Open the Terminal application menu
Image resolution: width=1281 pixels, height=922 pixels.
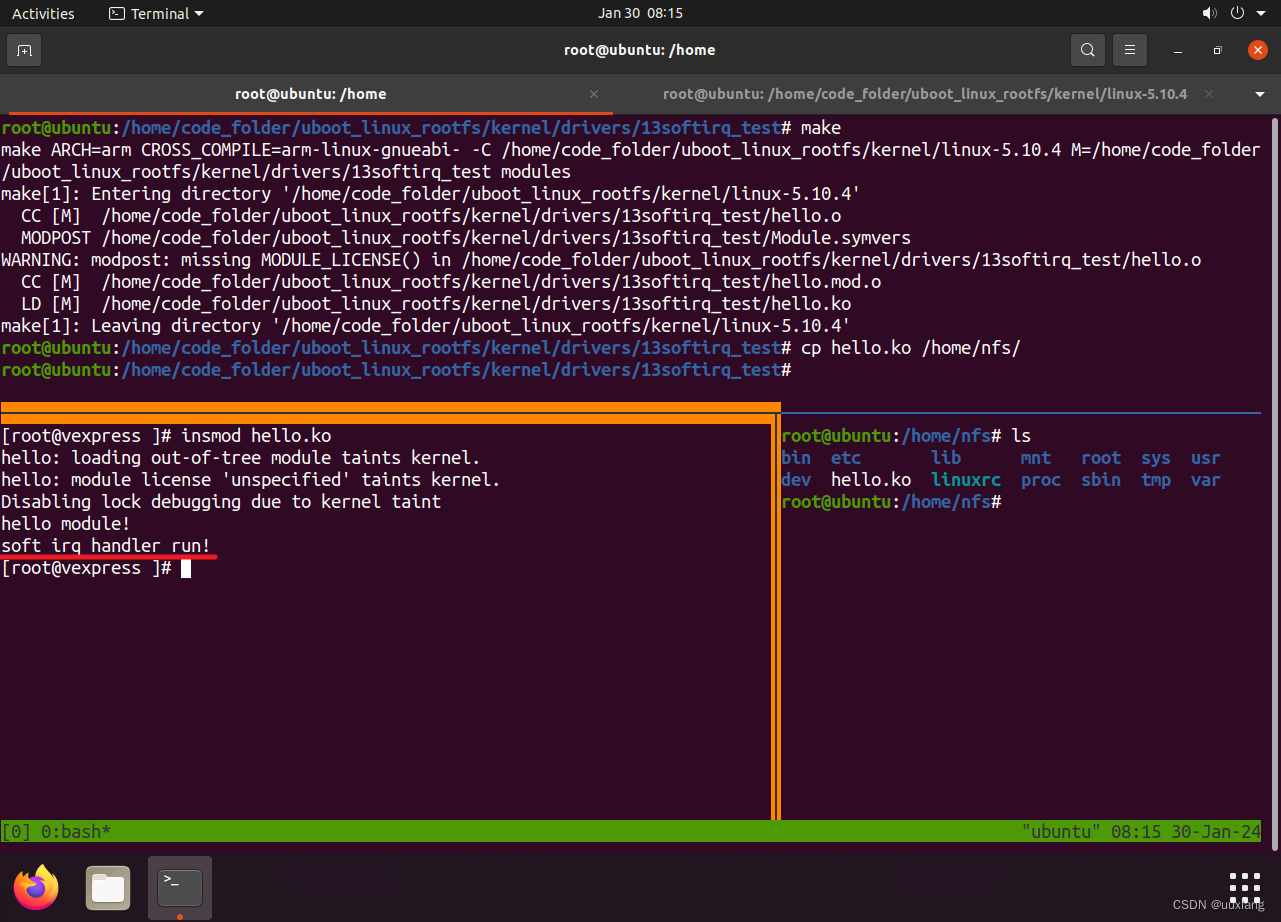pos(155,13)
